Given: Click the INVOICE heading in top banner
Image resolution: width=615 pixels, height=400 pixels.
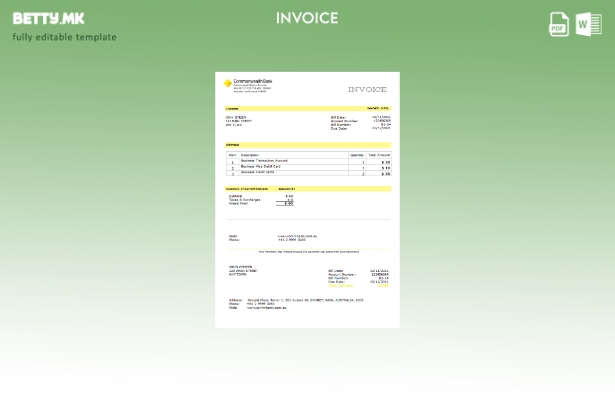Looking at the screenshot, I should point(307,18).
